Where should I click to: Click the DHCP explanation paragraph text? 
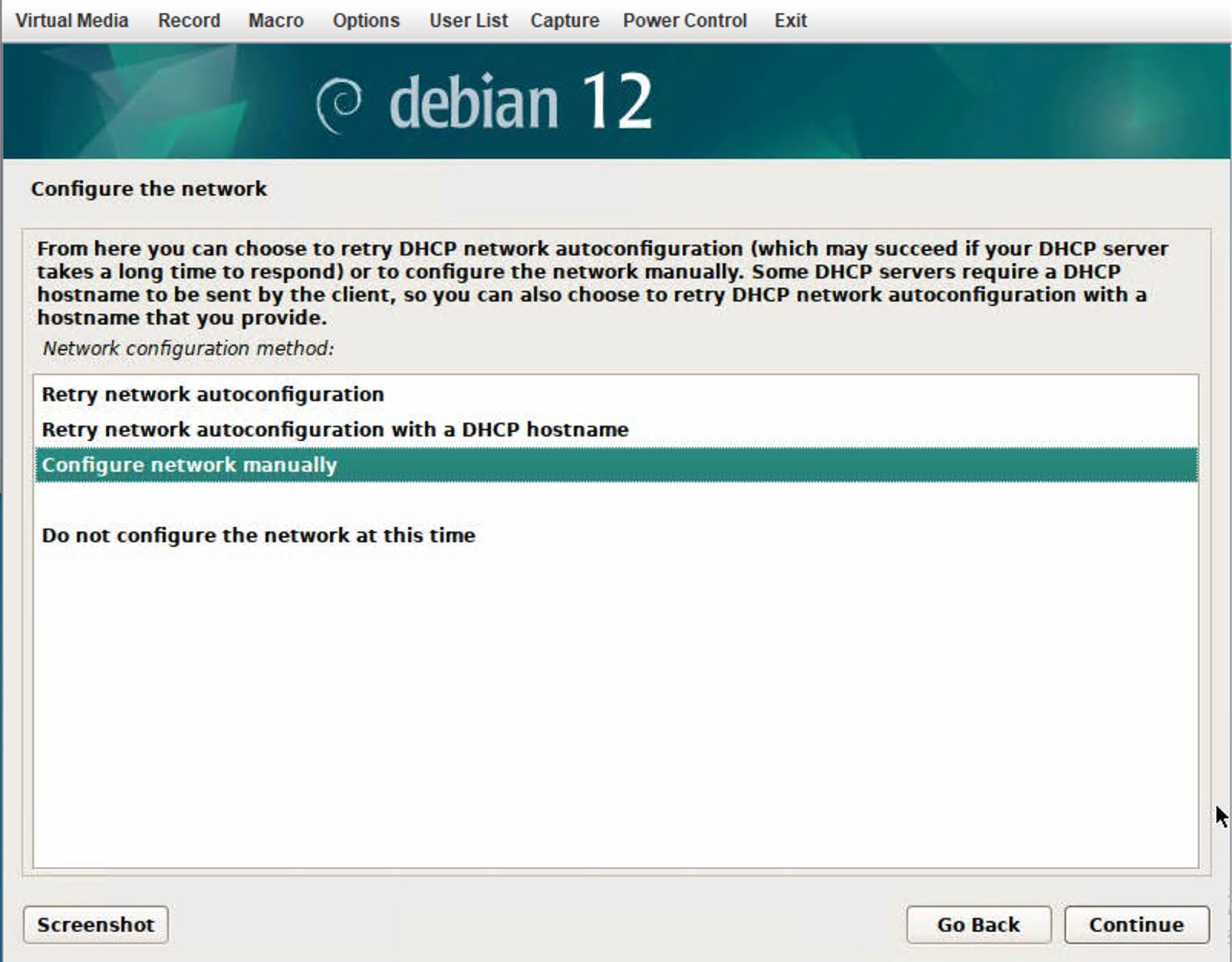click(601, 282)
